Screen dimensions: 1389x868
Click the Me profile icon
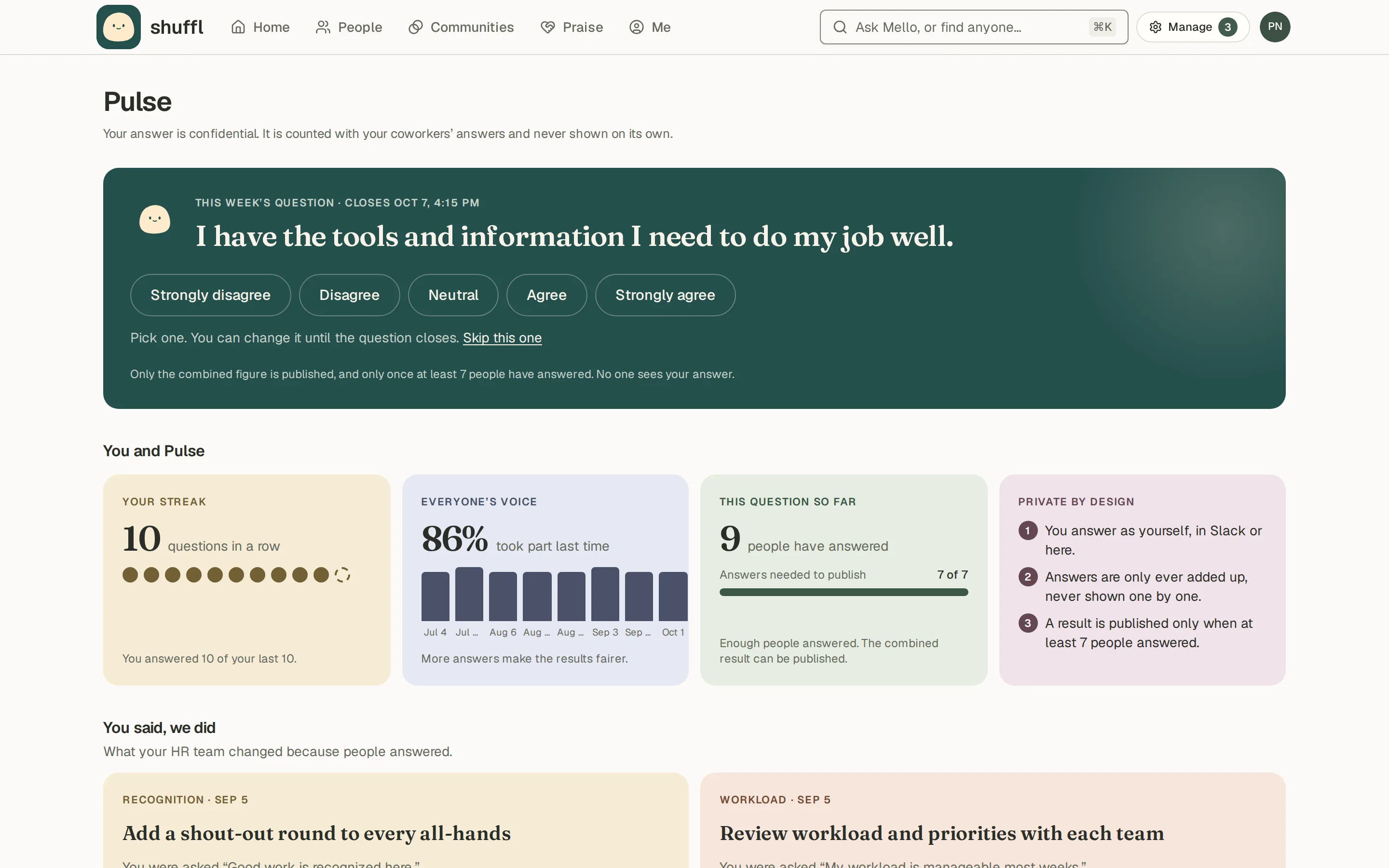[x=637, y=27]
